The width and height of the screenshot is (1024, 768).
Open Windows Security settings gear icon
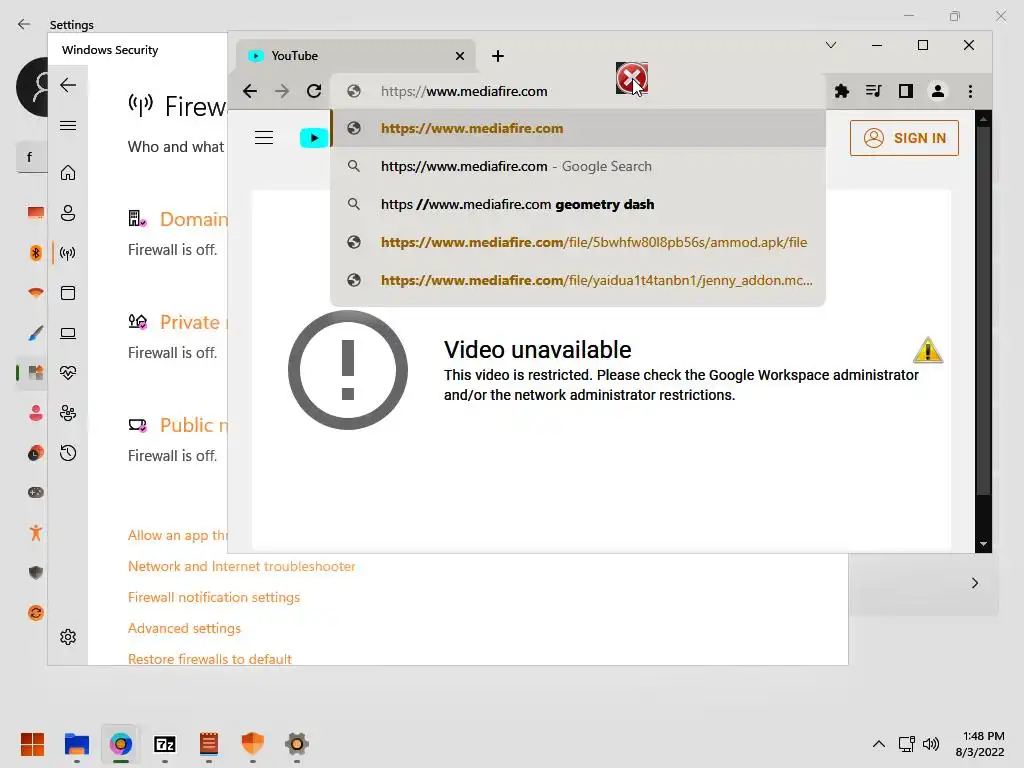coord(68,637)
